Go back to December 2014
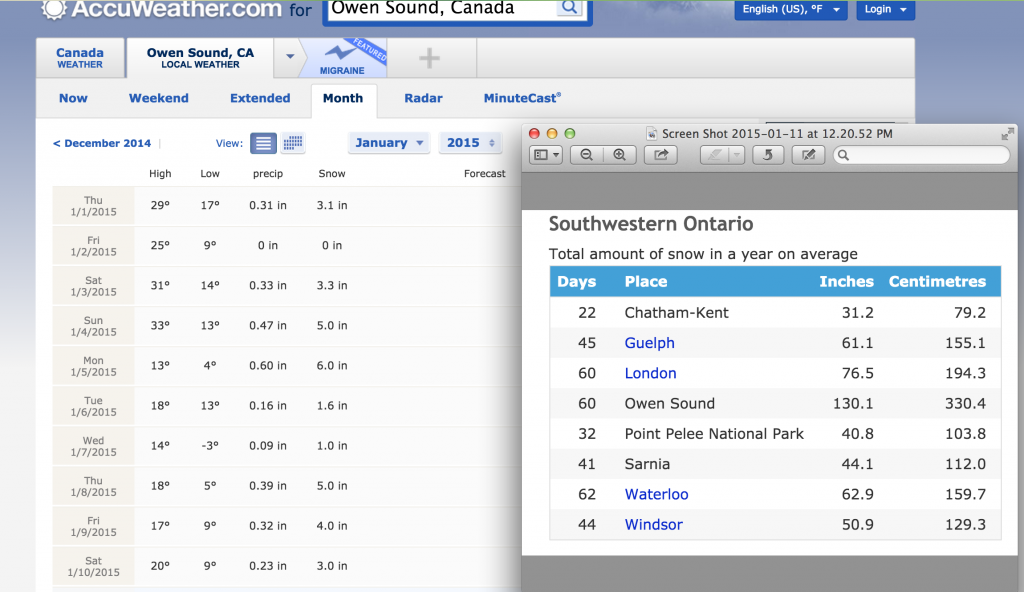The width and height of the screenshot is (1024, 592). tap(102, 143)
